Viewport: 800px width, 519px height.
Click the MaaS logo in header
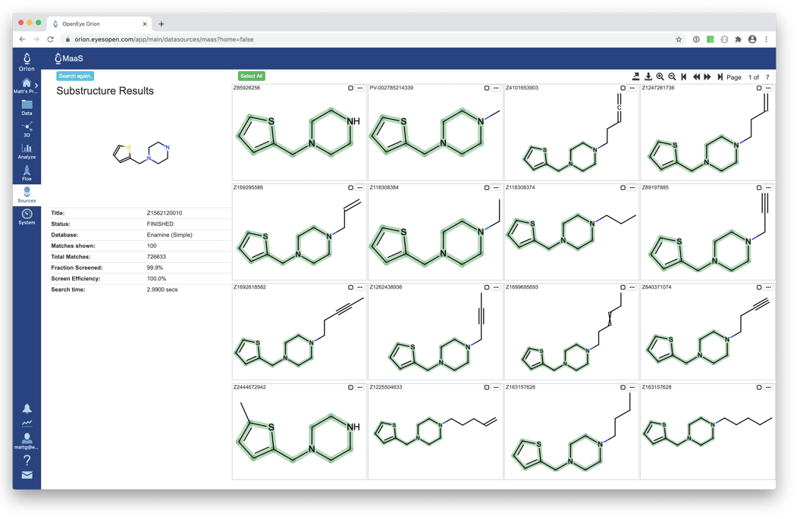pos(68,58)
